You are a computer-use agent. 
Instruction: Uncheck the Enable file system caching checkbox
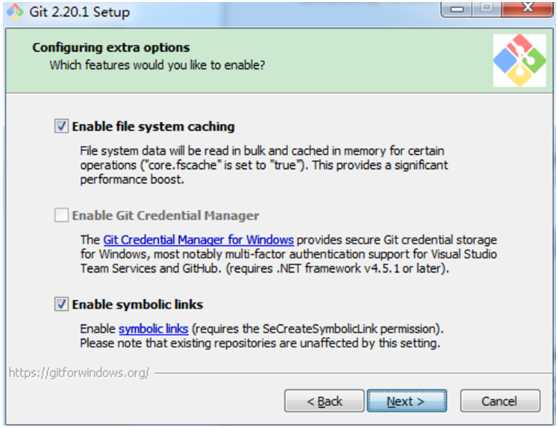coord(61,126)
